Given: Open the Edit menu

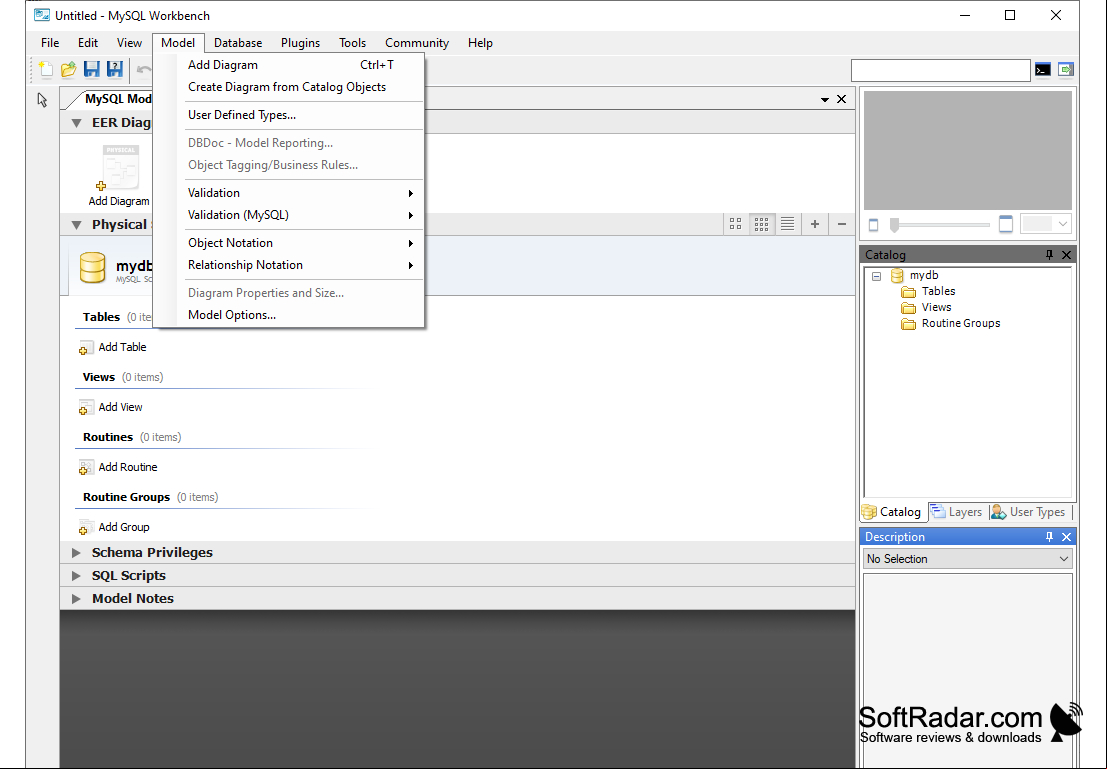Looking at the screenshot, I should click(88, 42).
